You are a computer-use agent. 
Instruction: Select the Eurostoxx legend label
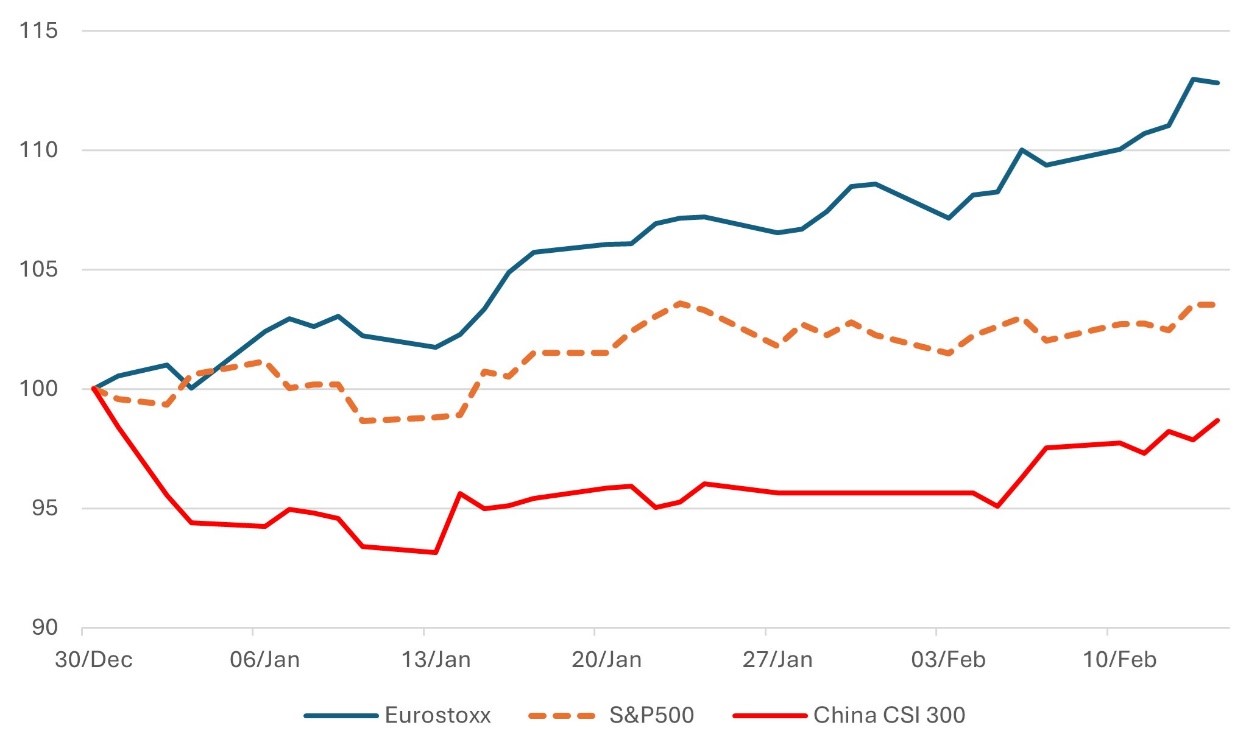tap(437, 716)
